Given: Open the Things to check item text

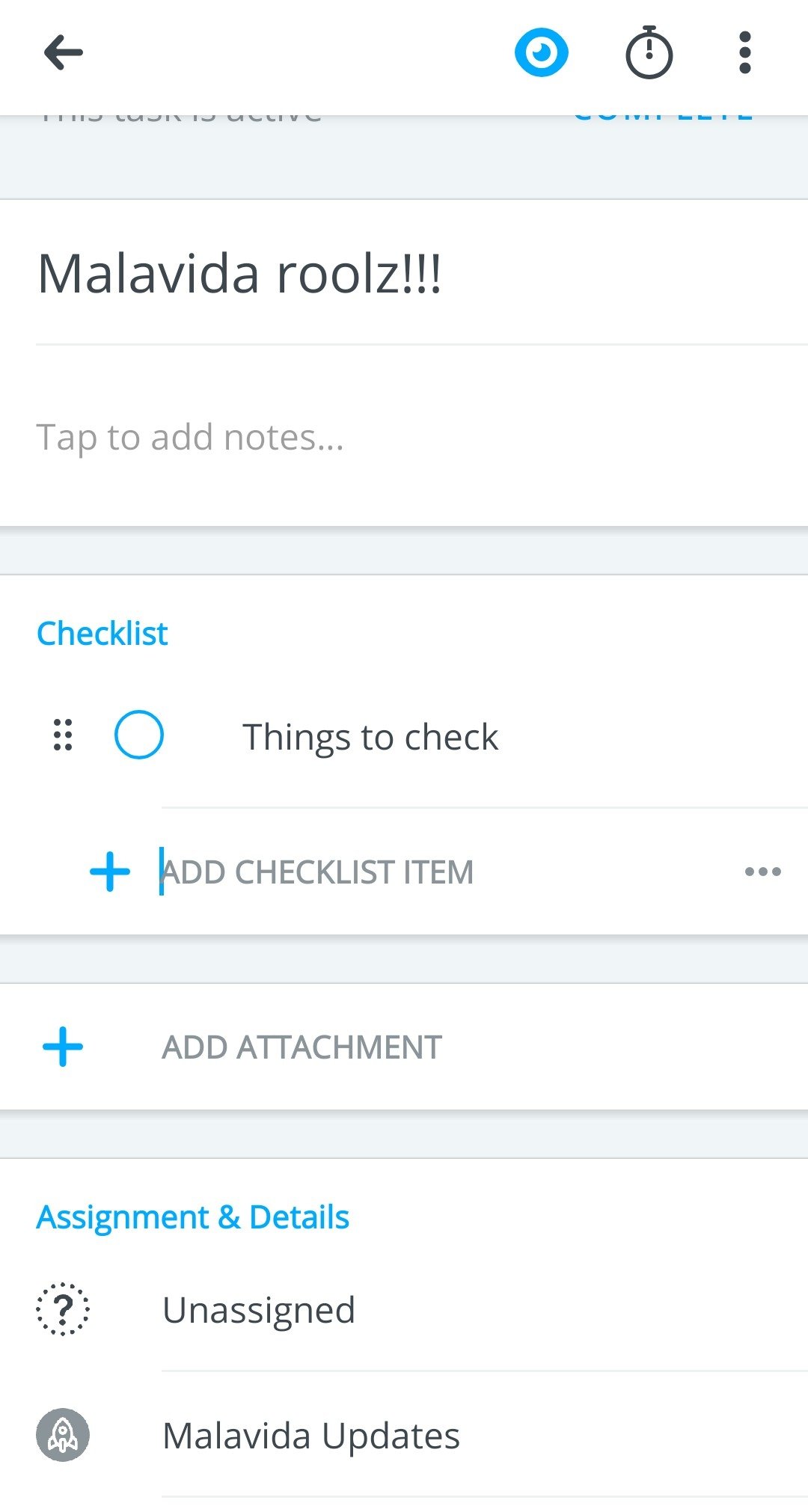Looking at the screenshot, I should (370, 737).
